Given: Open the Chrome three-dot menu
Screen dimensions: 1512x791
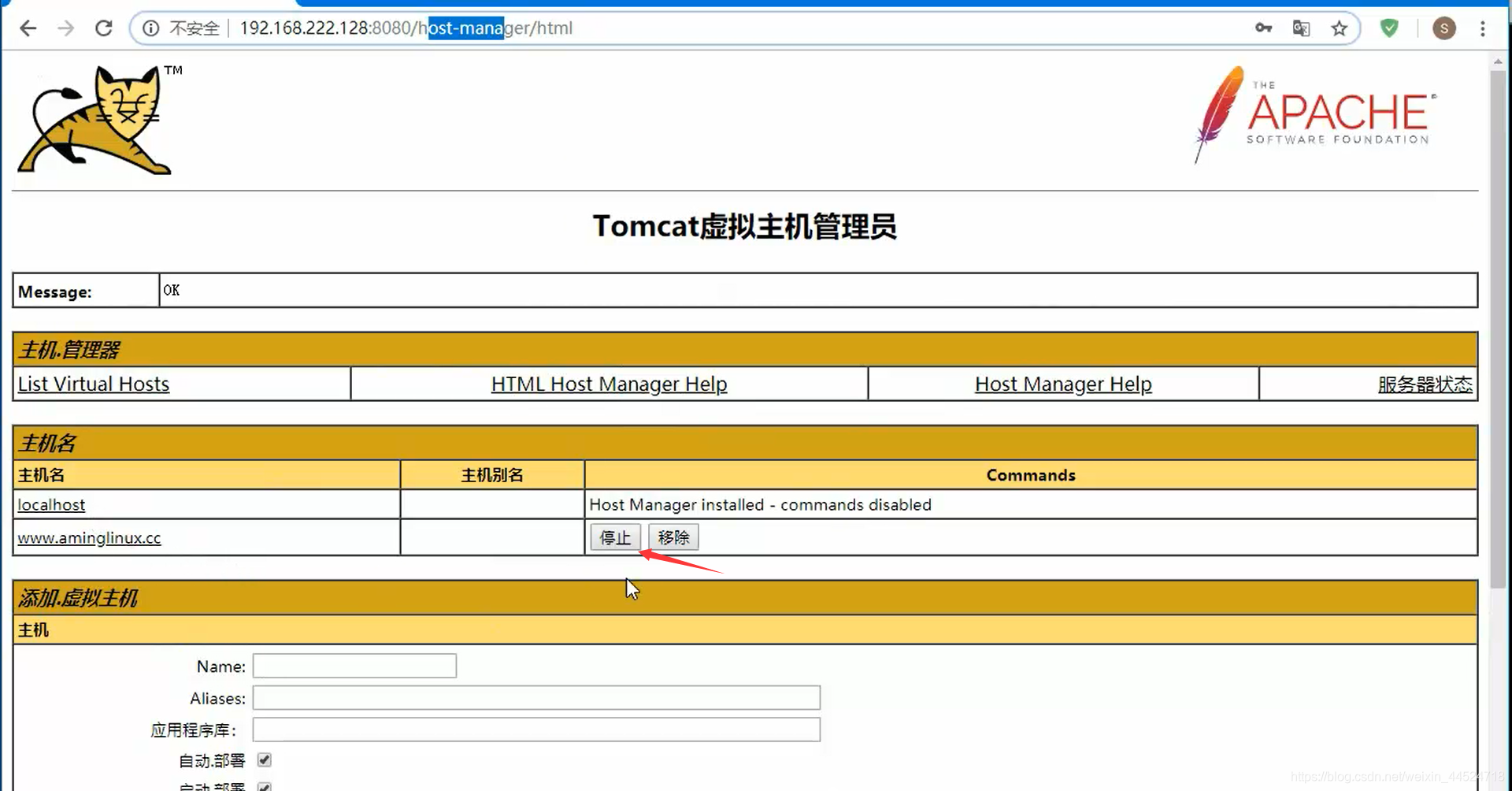Looking at the screenshot, I should coord(1482,28).
